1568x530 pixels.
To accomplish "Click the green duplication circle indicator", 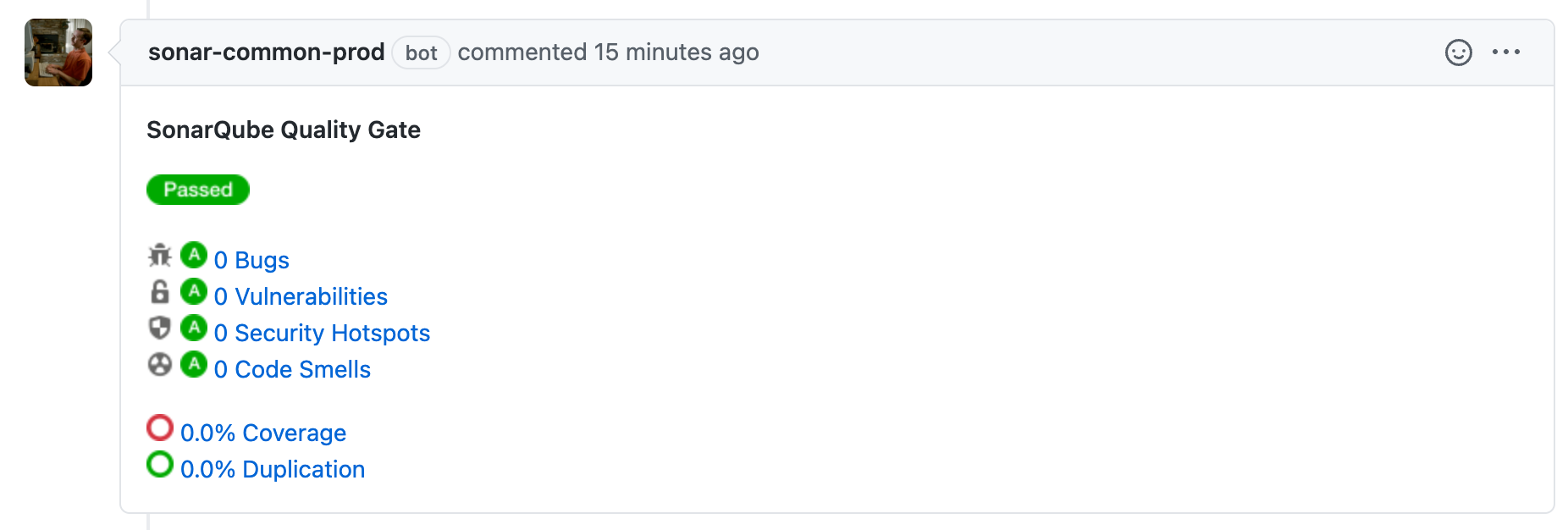I will 160,464.
